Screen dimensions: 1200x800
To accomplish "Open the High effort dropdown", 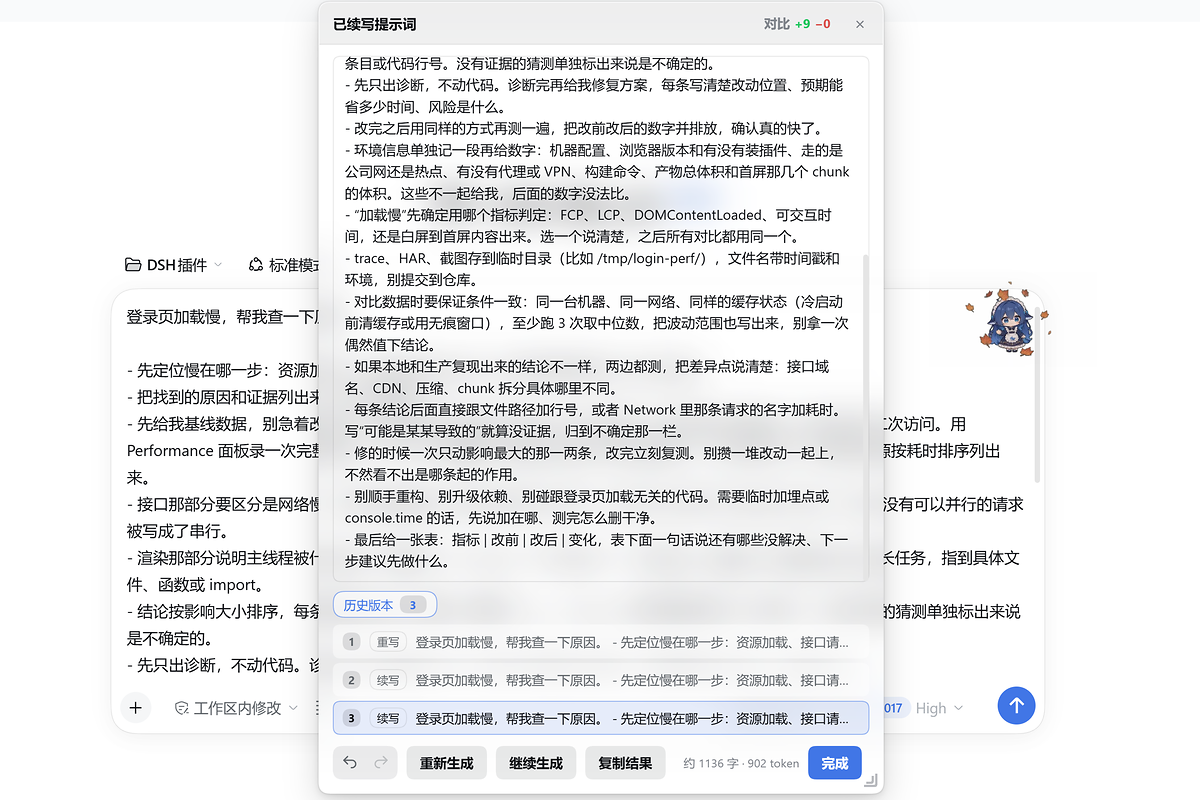I will (939, 708).
